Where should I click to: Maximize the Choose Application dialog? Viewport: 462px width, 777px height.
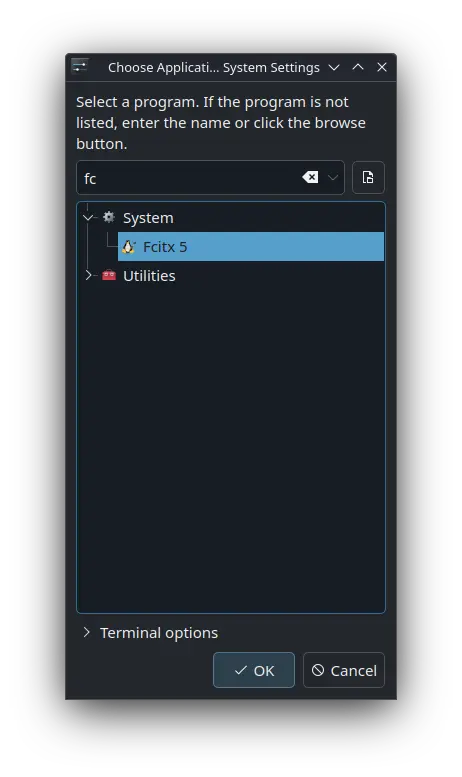(358, 67)
